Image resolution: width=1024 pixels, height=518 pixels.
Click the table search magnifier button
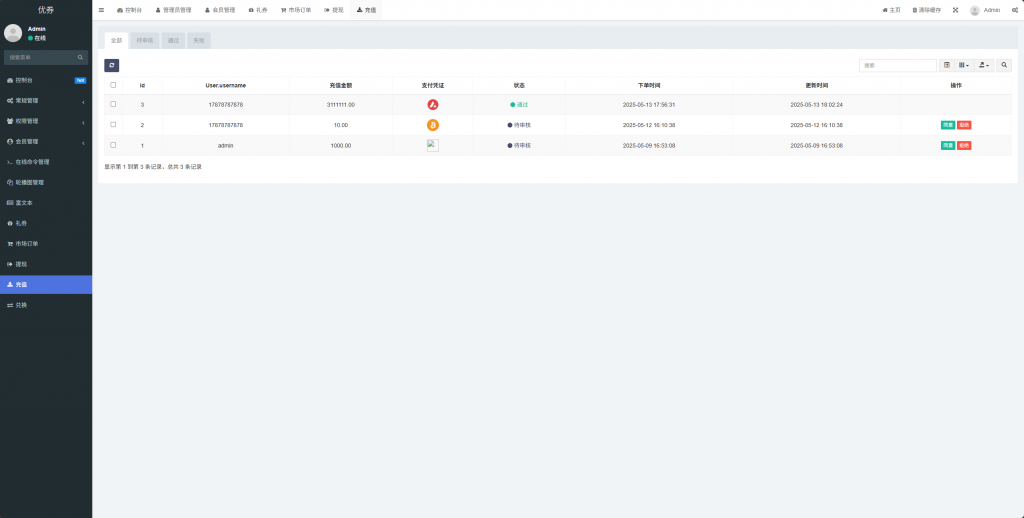click(x=1005, y=65)
